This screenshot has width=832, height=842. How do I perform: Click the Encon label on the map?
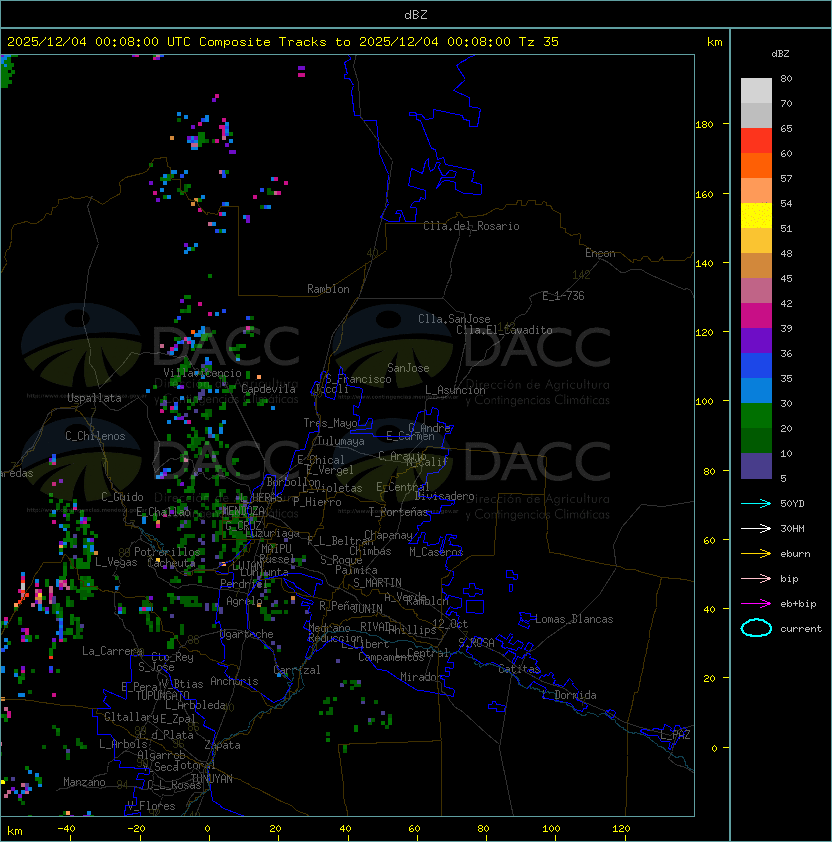(x=600, y=253)
